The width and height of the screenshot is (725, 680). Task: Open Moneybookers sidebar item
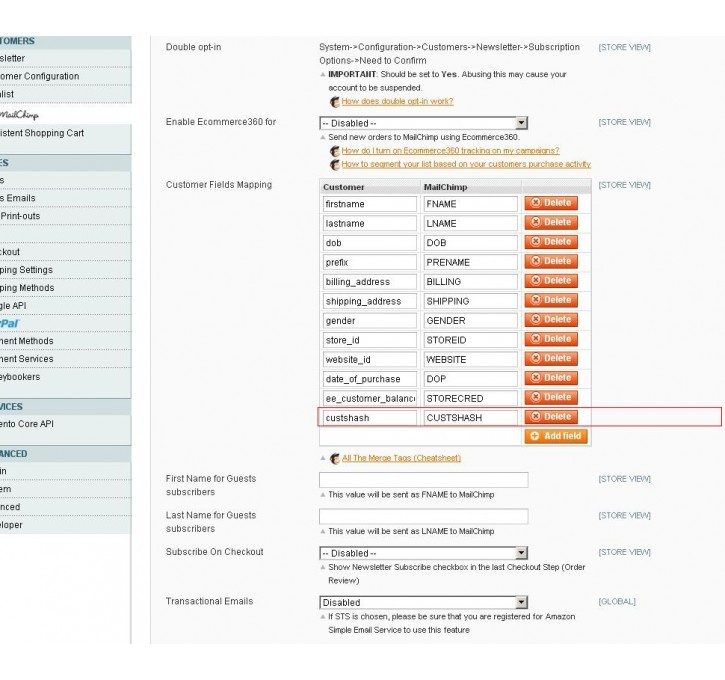click(65, 377)
